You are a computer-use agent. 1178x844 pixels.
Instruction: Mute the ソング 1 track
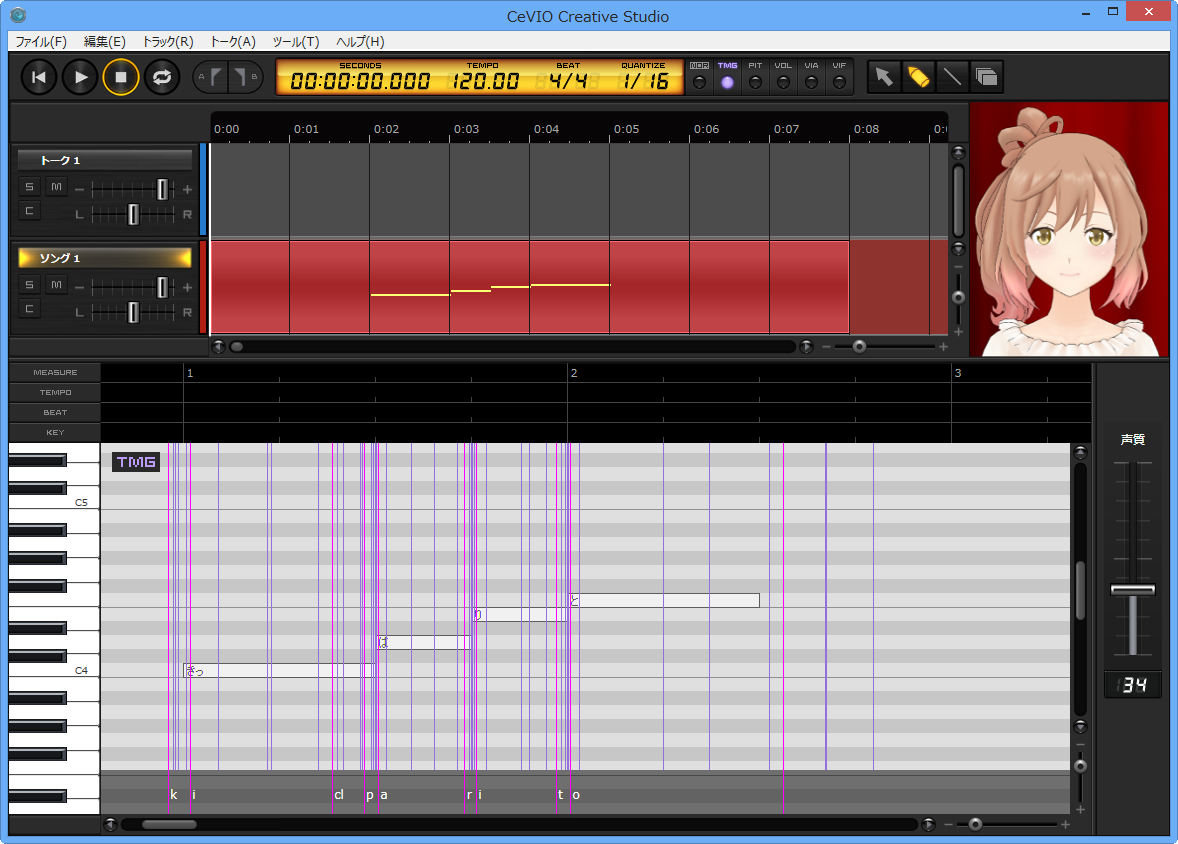click(56, 284)
